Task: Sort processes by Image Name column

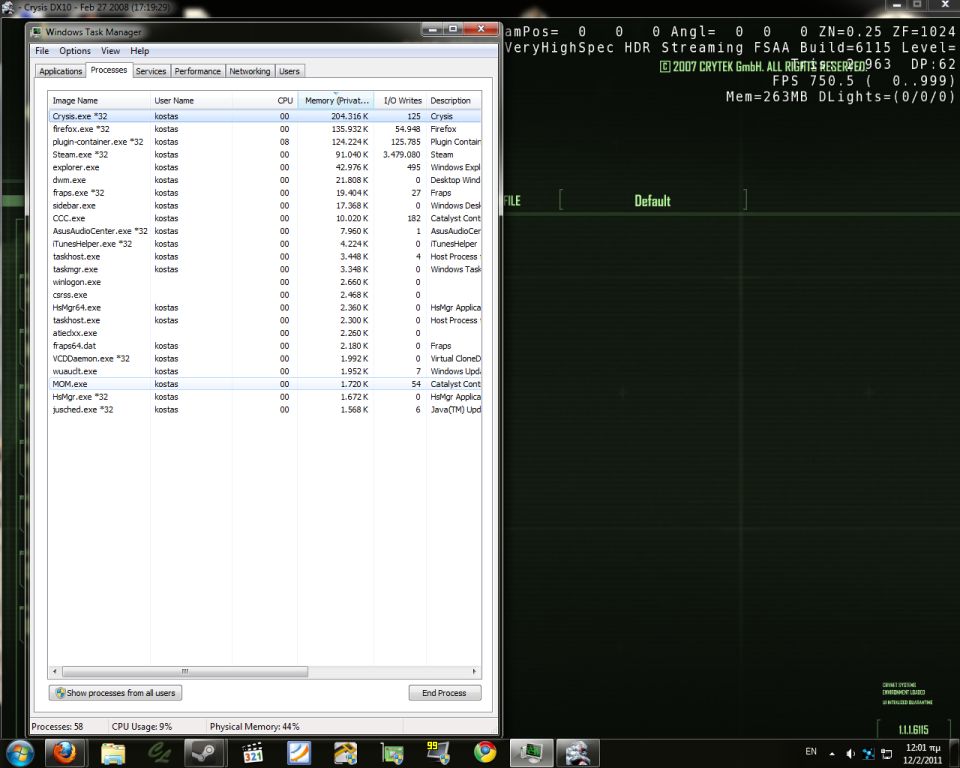Action: tap(99, 100)
